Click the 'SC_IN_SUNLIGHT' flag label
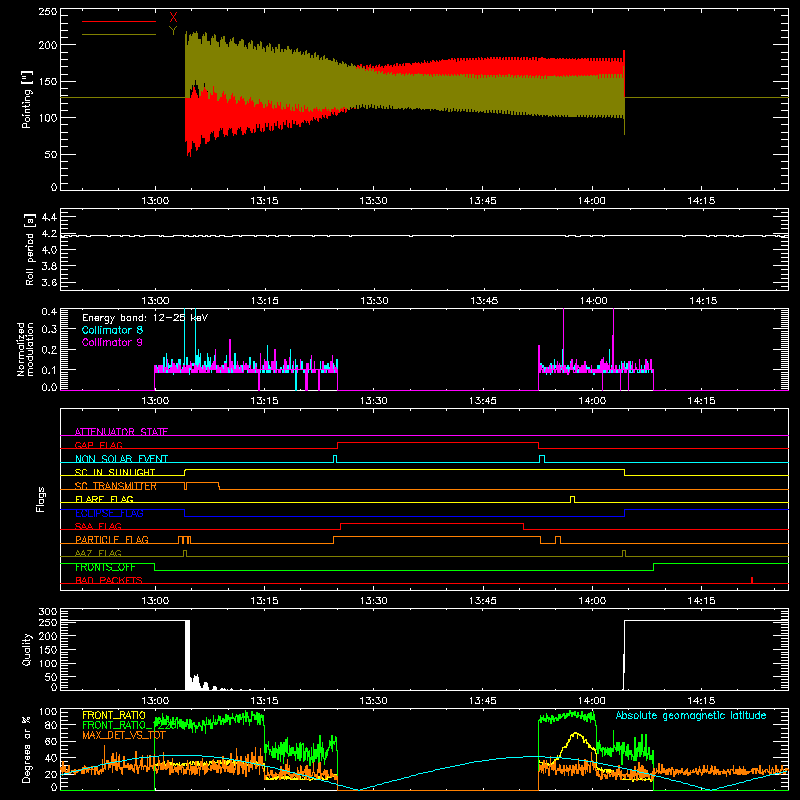 115,472
